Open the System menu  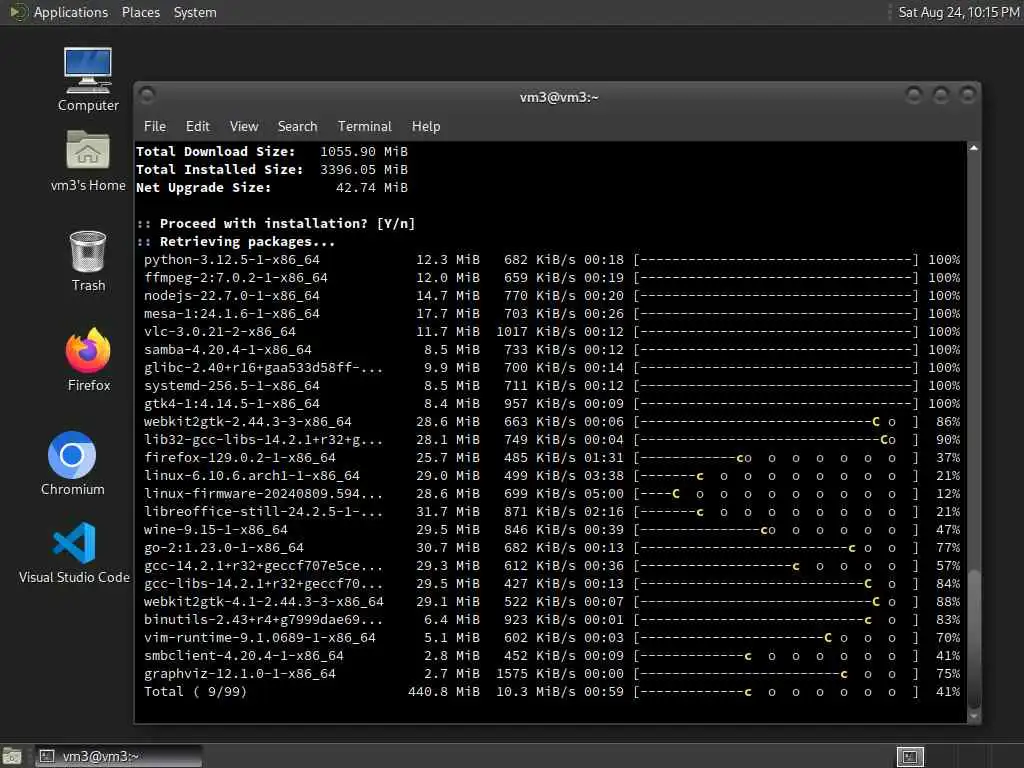tap(195, 12)
